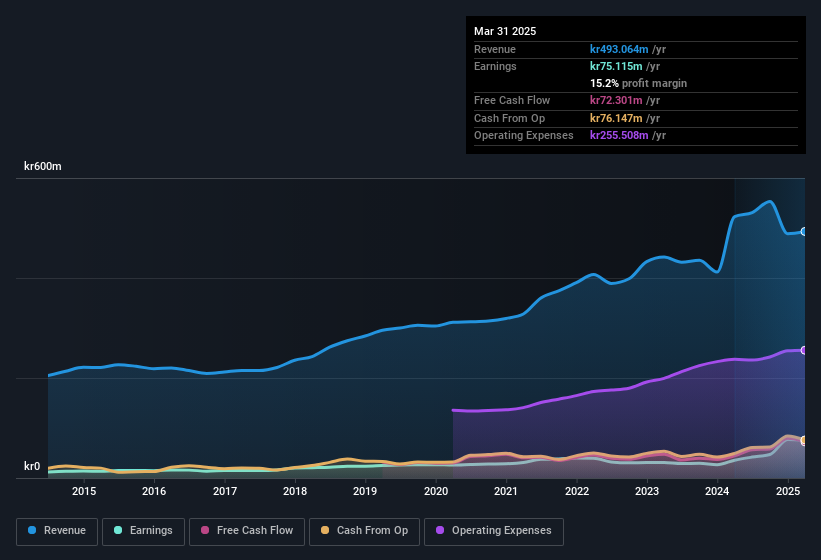The width and height of the screenshot is (821, 560).
Task: Click the kr493.064m revenue value
Action: [x=619, y=49]
